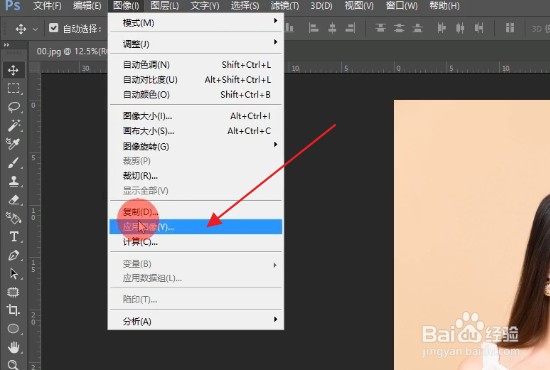Click the 图像(I) menu title

click(126, 6)
